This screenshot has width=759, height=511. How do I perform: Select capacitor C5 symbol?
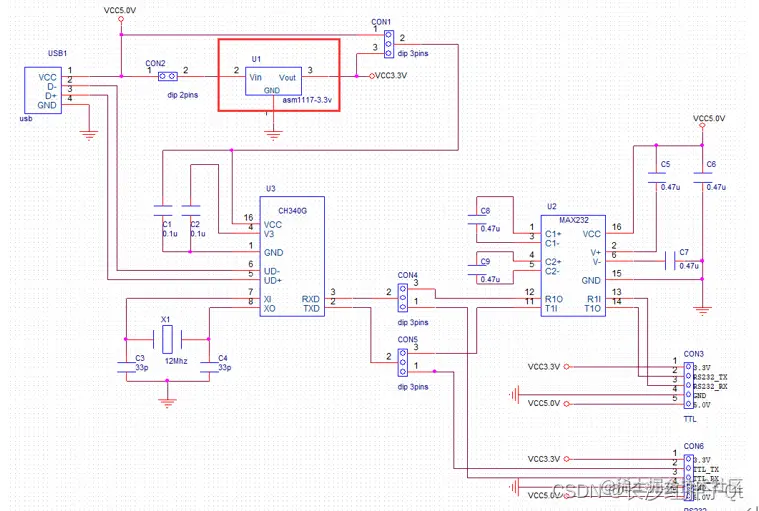[x=656, y=178]
